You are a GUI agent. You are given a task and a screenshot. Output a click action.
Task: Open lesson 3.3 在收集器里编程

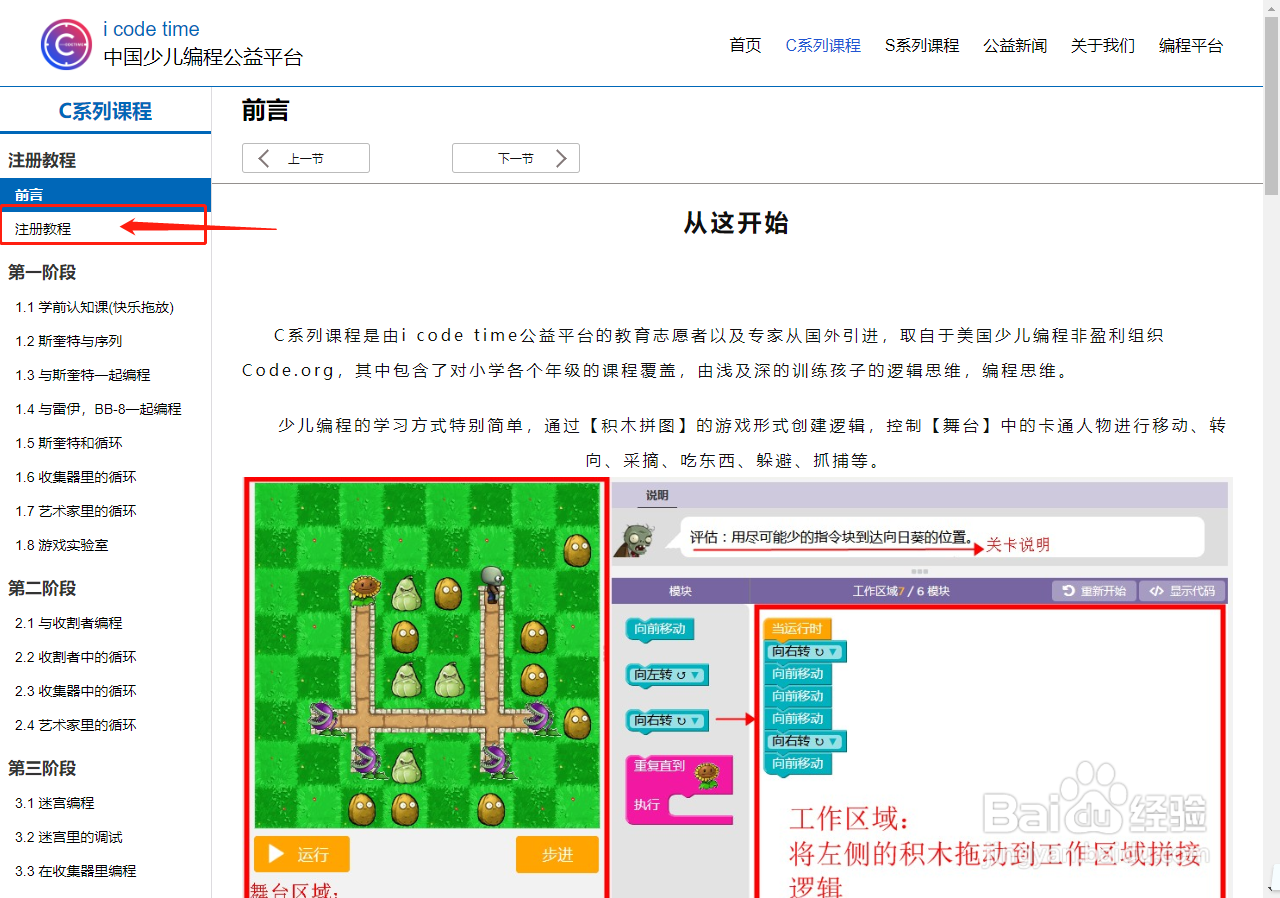[75, 871]
